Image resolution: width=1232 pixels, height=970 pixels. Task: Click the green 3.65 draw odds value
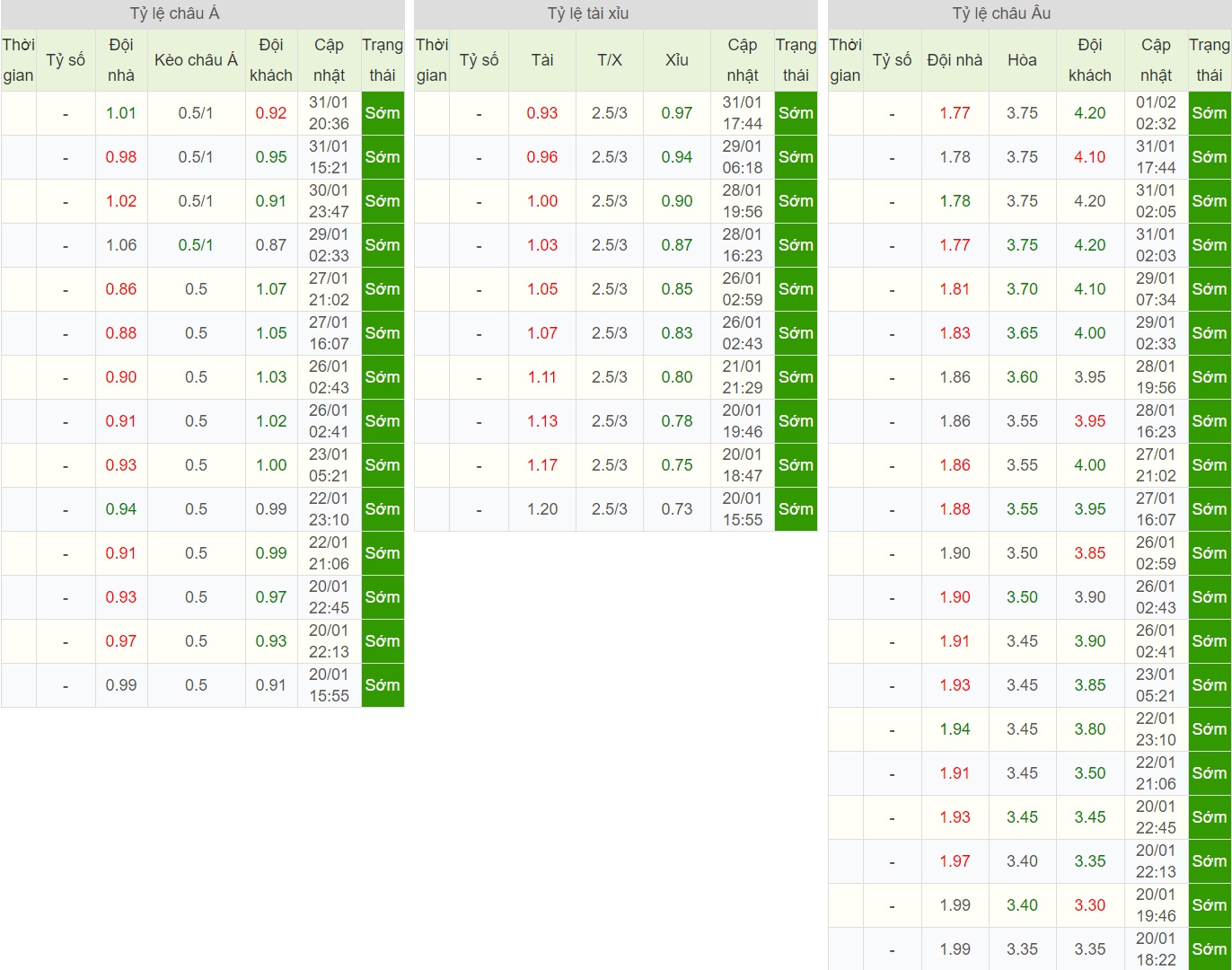(1022, 333)
